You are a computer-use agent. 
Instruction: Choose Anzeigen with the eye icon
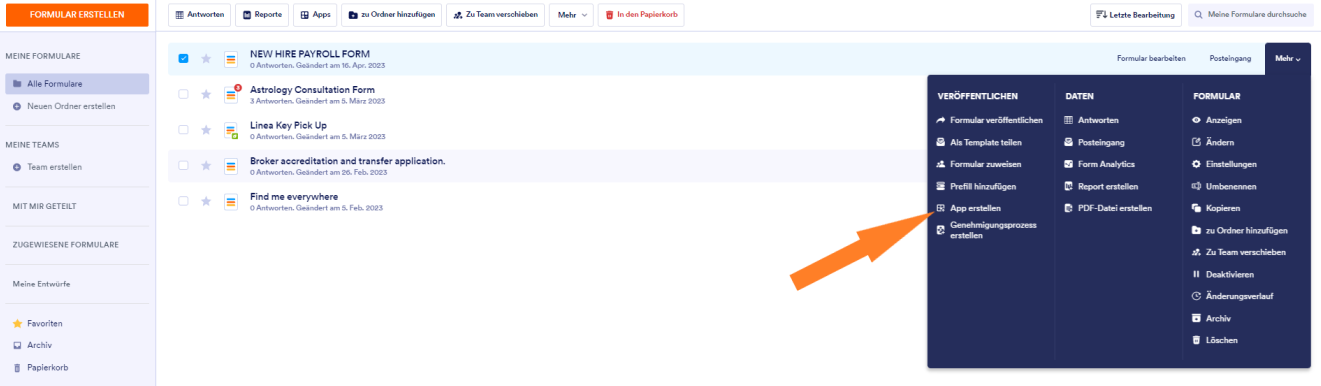tap(1216, 120)
